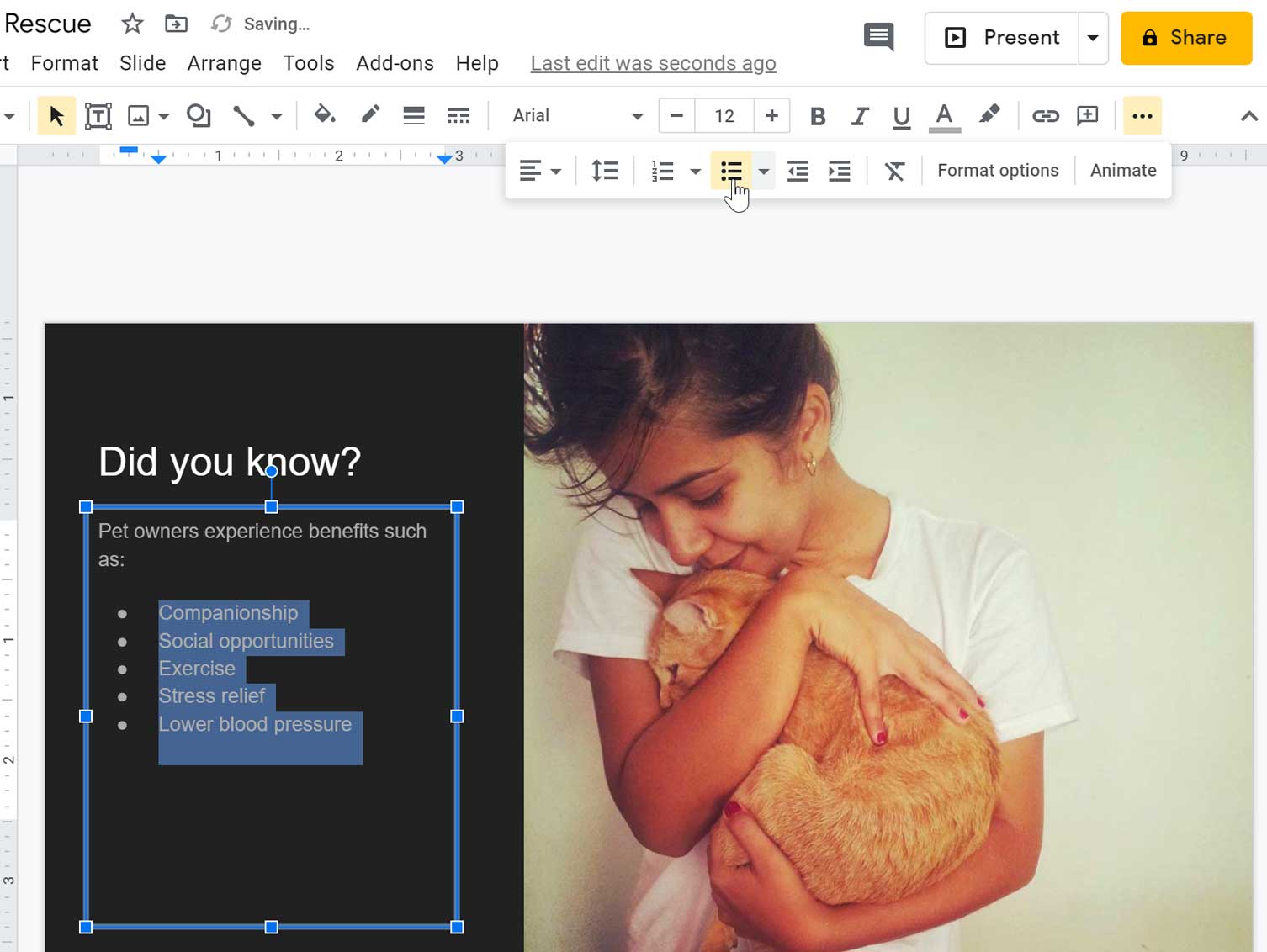Toggle the Bulleted list button

pos(731,172)
